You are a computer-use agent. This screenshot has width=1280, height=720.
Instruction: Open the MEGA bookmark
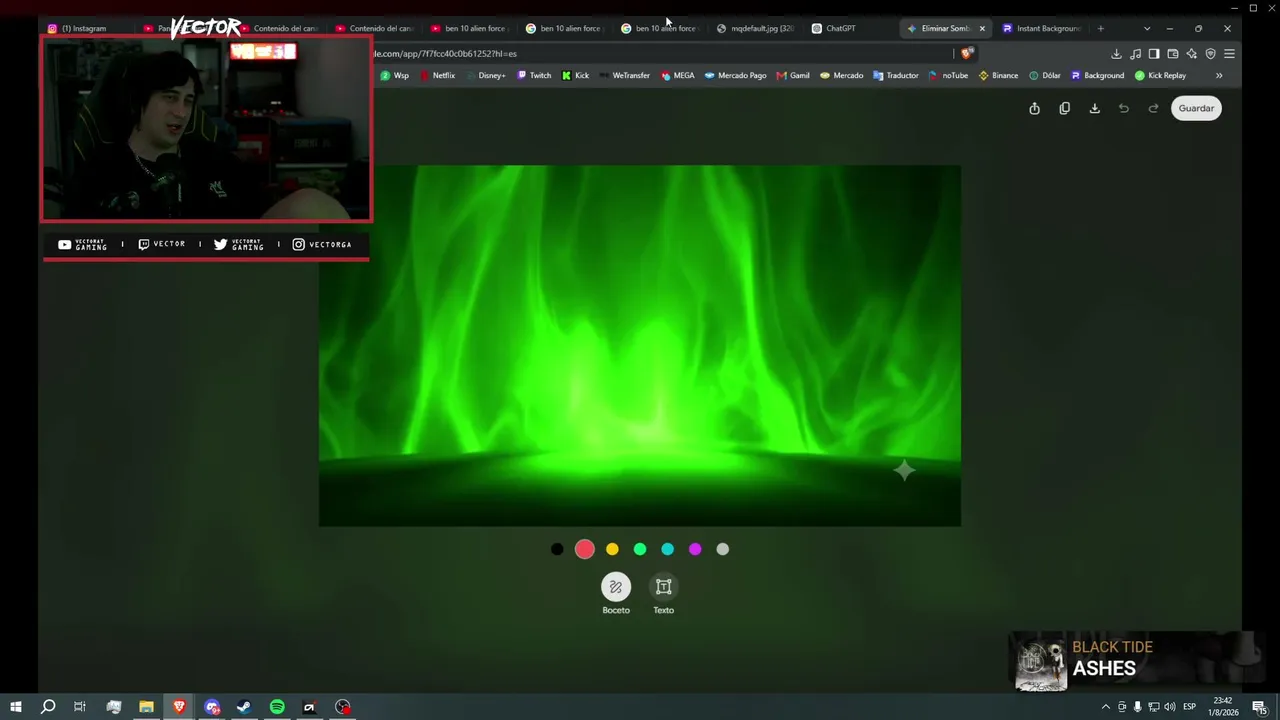678,75
